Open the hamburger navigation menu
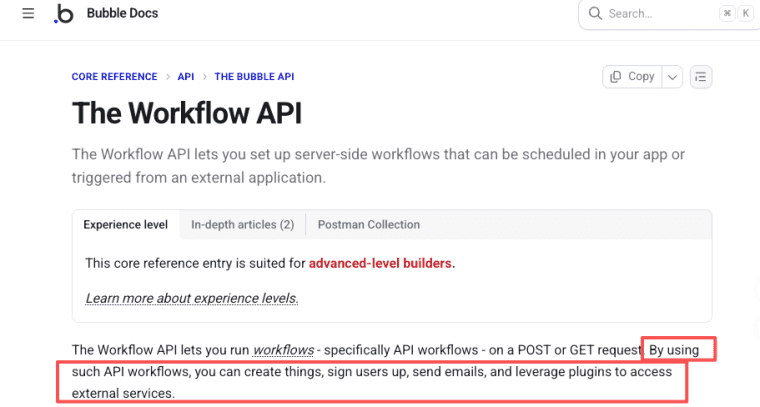The image size is (760, 407). point(28,13)
